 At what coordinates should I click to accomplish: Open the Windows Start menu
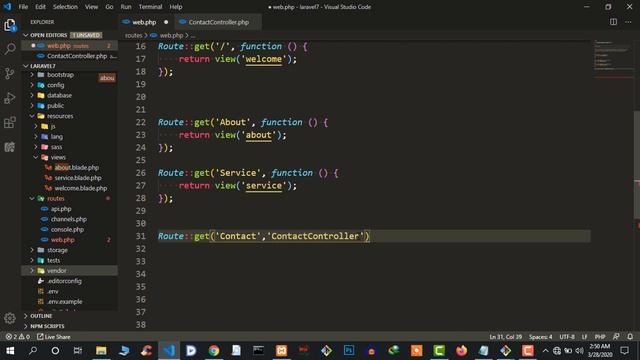point(10,351)
